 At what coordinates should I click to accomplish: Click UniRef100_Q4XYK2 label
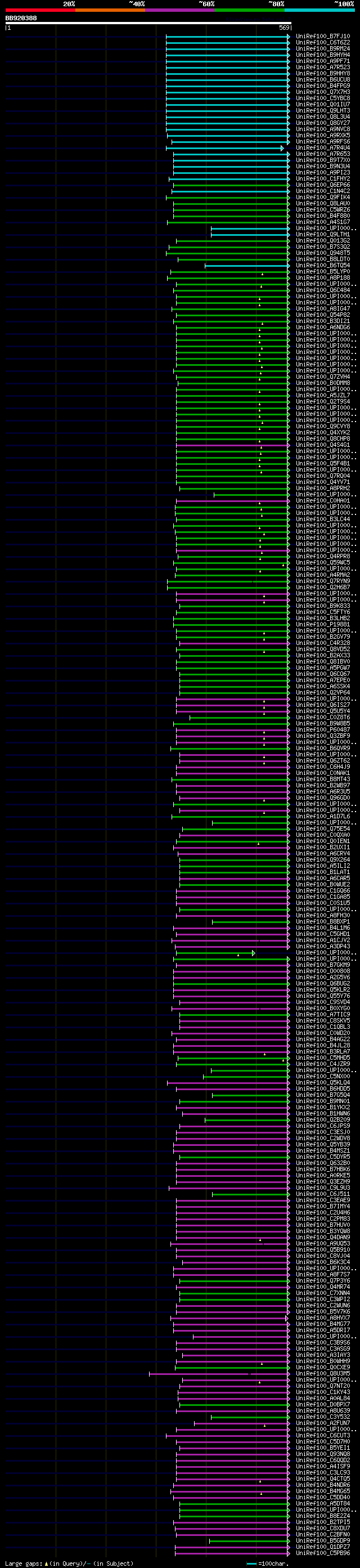pyautogui.click(x=323, y=433)
